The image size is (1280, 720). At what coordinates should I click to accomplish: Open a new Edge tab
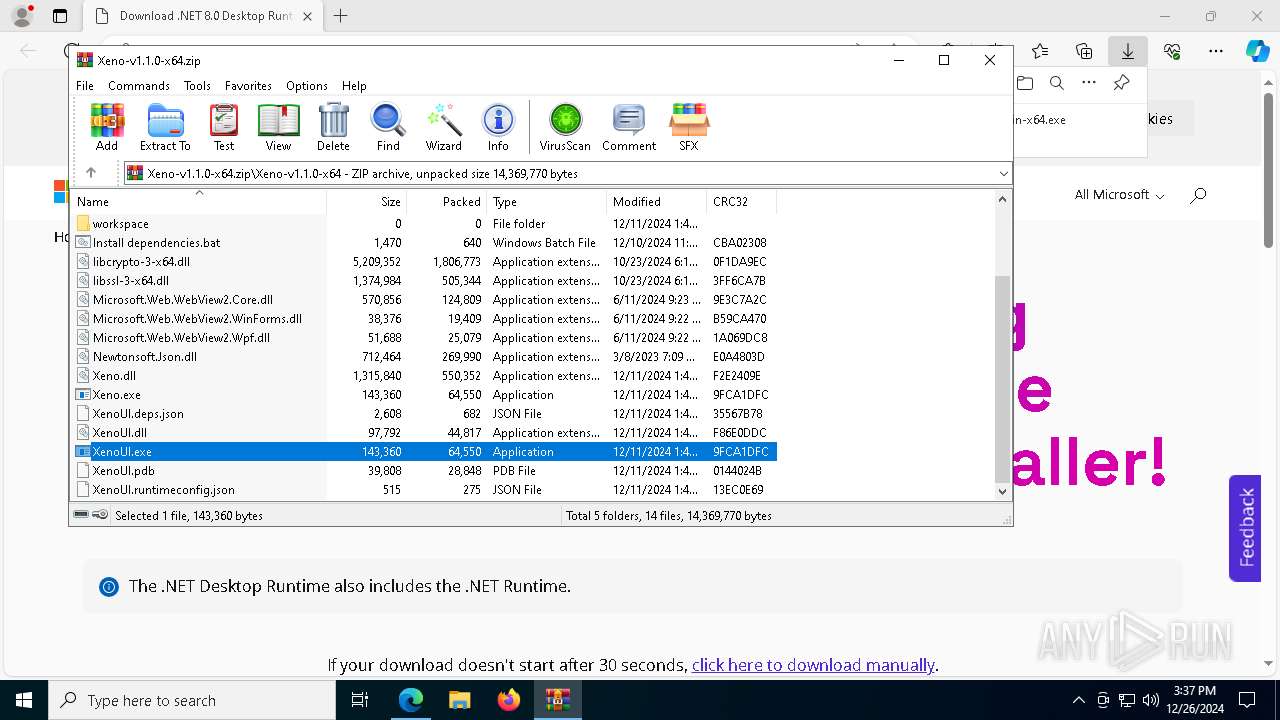(340, 16)
